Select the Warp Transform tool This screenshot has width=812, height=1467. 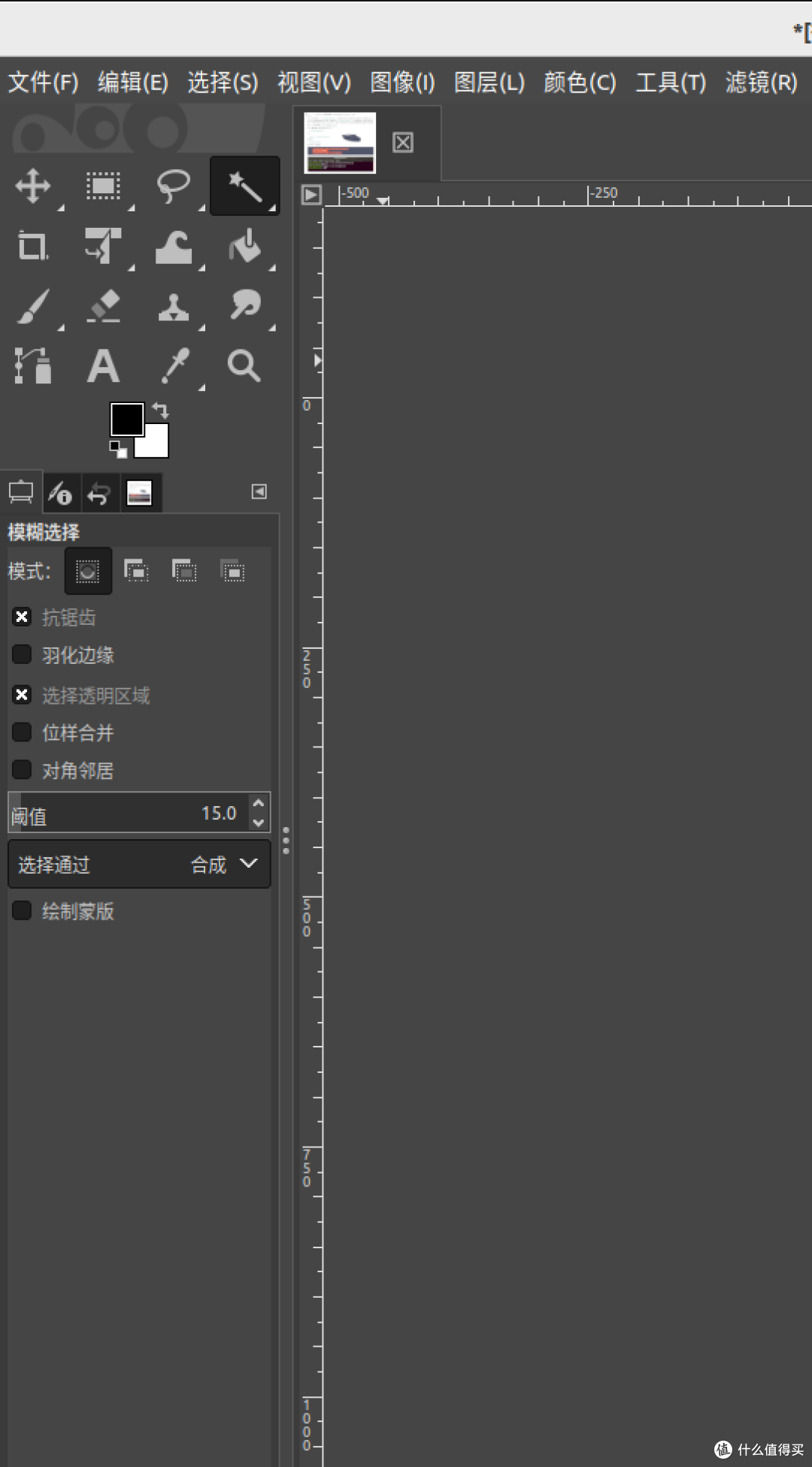174,247
